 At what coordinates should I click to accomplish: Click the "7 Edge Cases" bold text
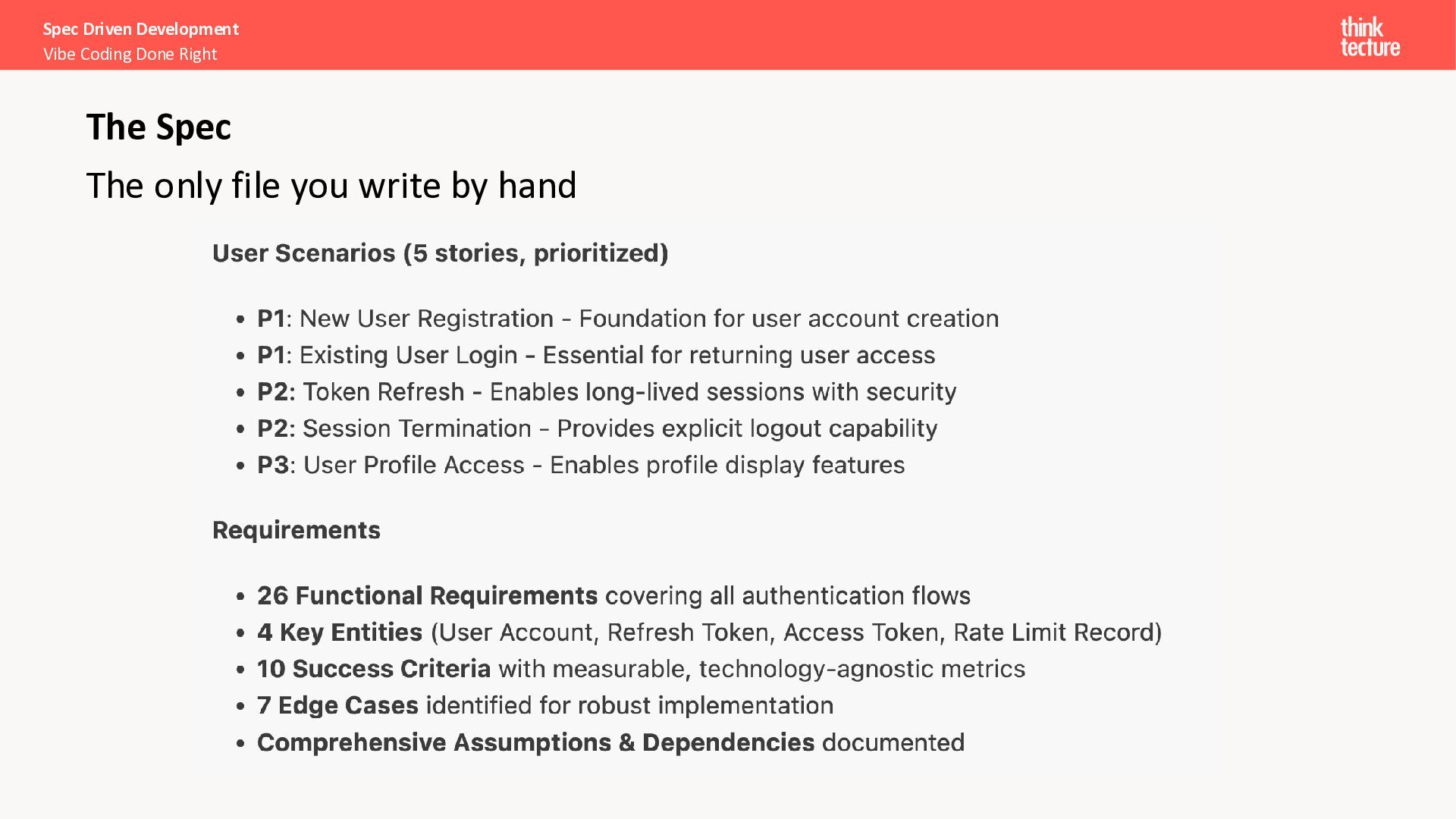337,705
